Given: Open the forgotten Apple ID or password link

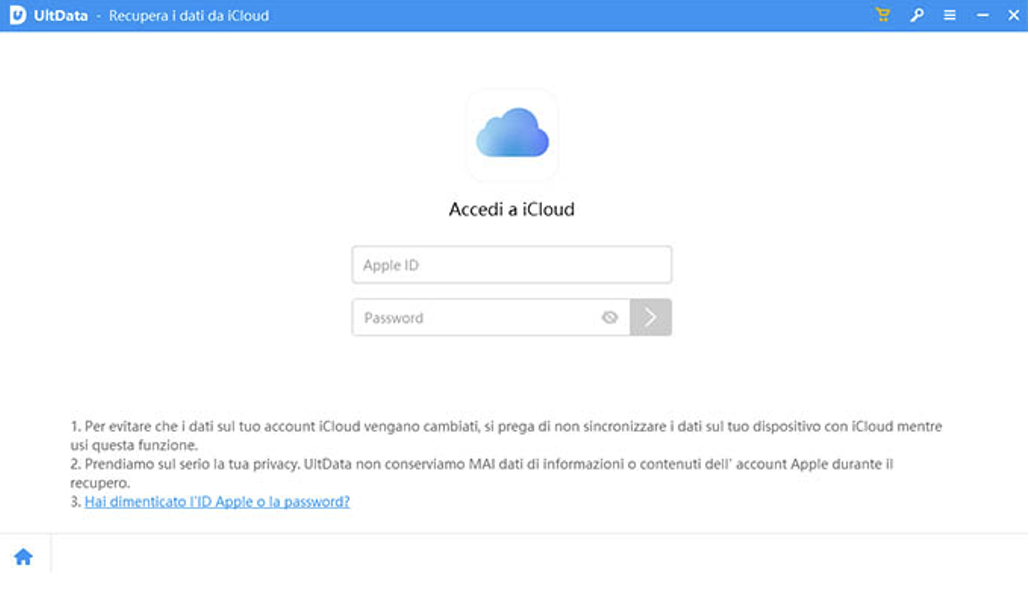Looking at the screenshot, I should tap(217, 502).
